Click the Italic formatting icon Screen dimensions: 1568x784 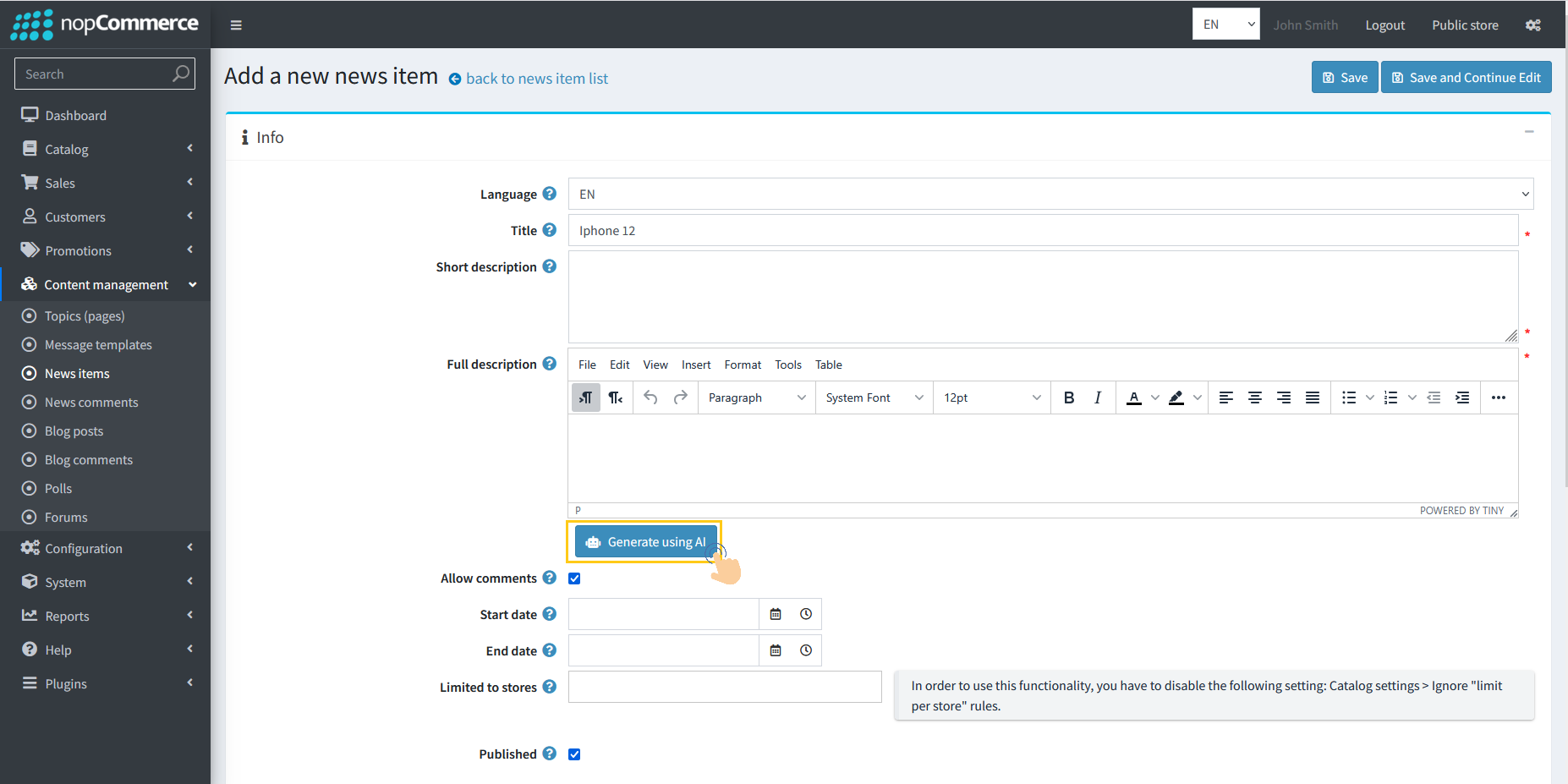1097,397
